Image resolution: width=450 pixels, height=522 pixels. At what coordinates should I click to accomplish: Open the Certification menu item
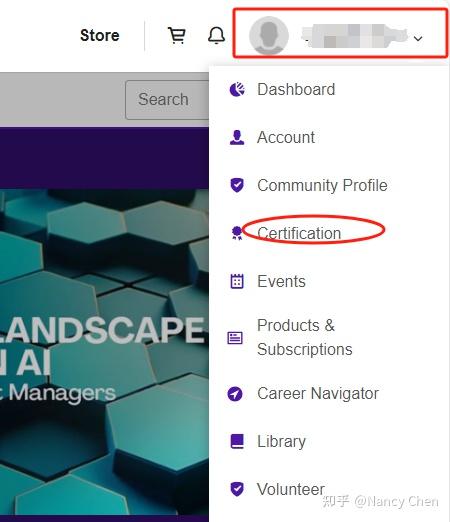pos(299,233)
